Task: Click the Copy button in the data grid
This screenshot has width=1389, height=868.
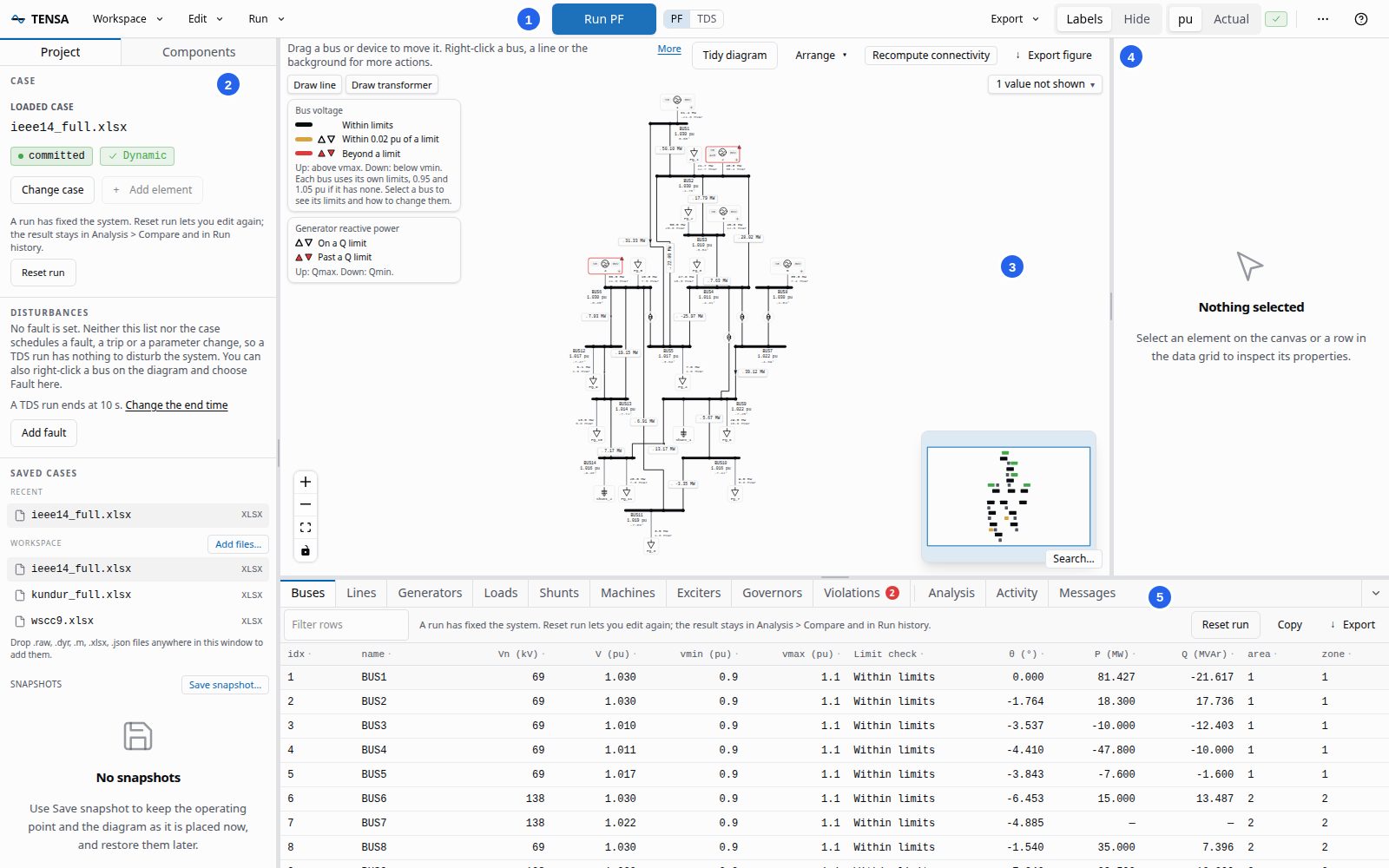Action: 1289,625
